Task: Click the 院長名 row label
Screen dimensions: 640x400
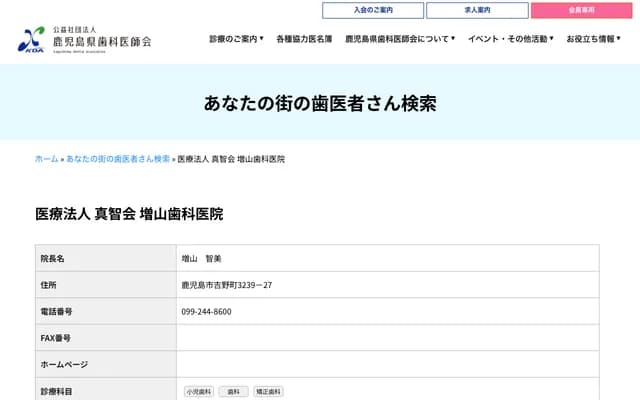Action: click(52, 258)
